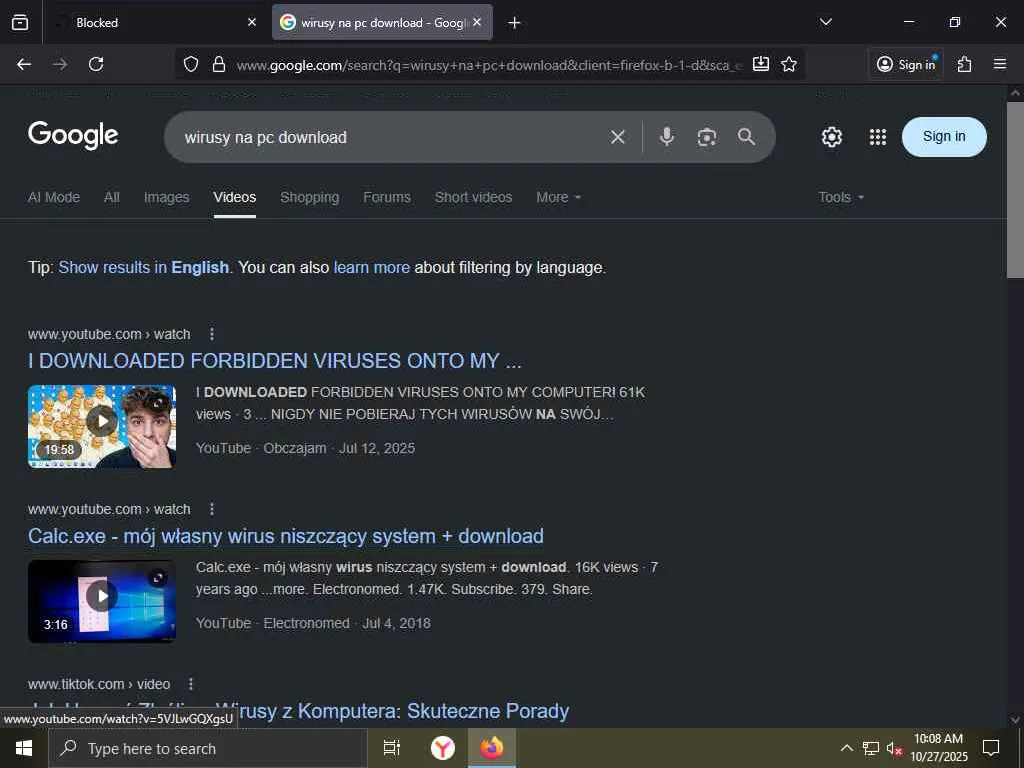The height and width of the screenshot is (768, 1024).
Task: Expand the Tools dropdown
Action: pos(841,197)
